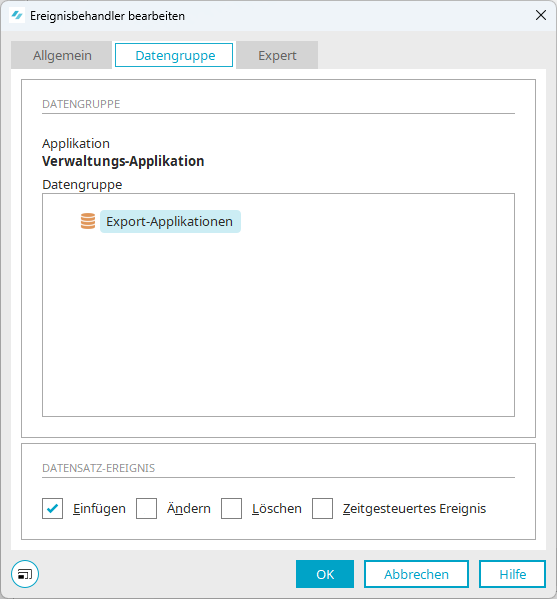
Task: Click the Intrexx app logo in title bar
Action: (17, 16)
